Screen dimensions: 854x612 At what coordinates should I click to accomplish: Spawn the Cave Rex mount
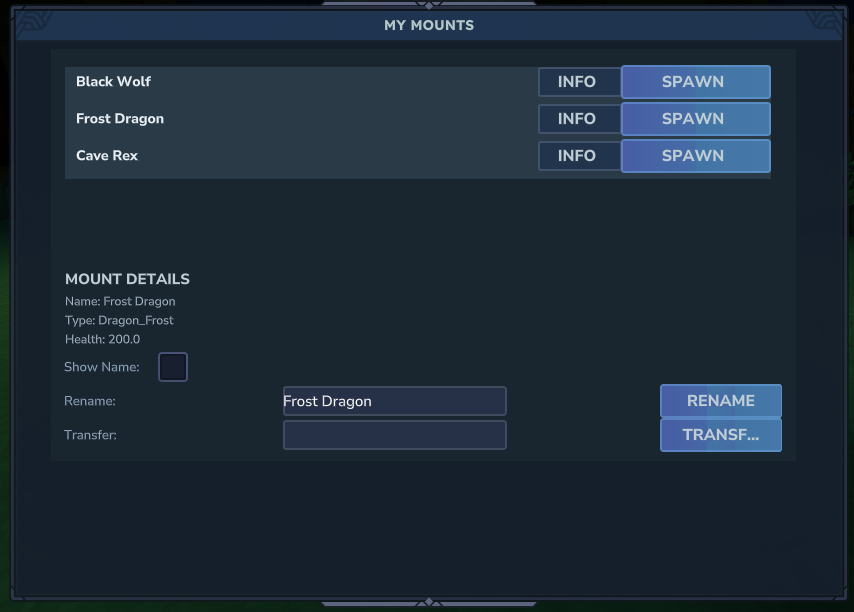click(x=695, y=156)
